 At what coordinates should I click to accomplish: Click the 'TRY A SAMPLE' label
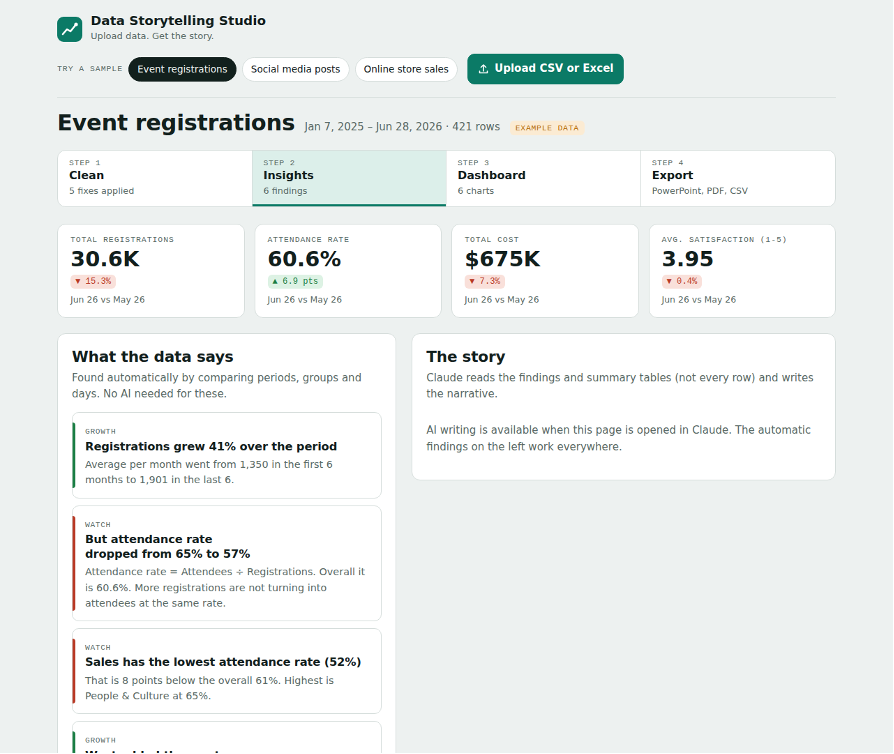coord(90,69)
